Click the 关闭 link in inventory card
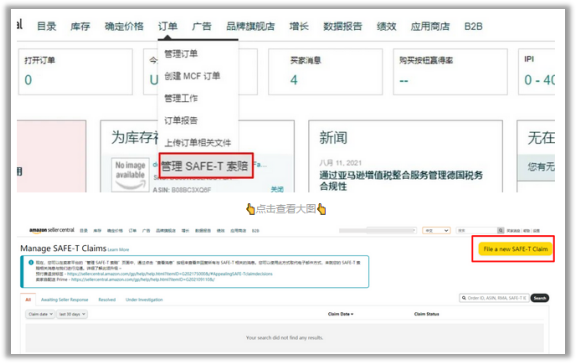This screenshot has width=577, height=363. (x=277, y=189)
